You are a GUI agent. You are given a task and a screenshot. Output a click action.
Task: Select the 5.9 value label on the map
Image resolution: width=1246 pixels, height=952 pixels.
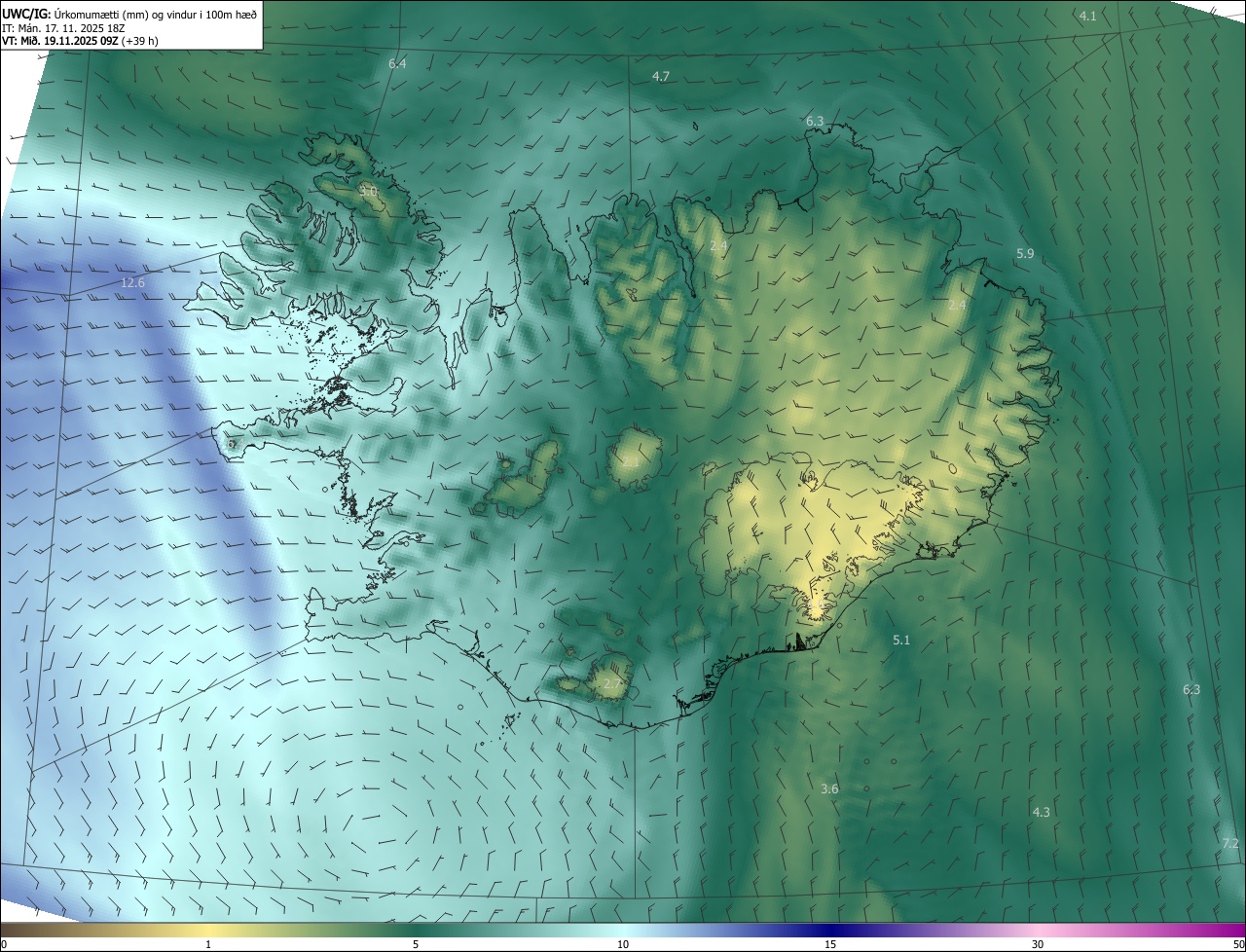click(1025, 253)
